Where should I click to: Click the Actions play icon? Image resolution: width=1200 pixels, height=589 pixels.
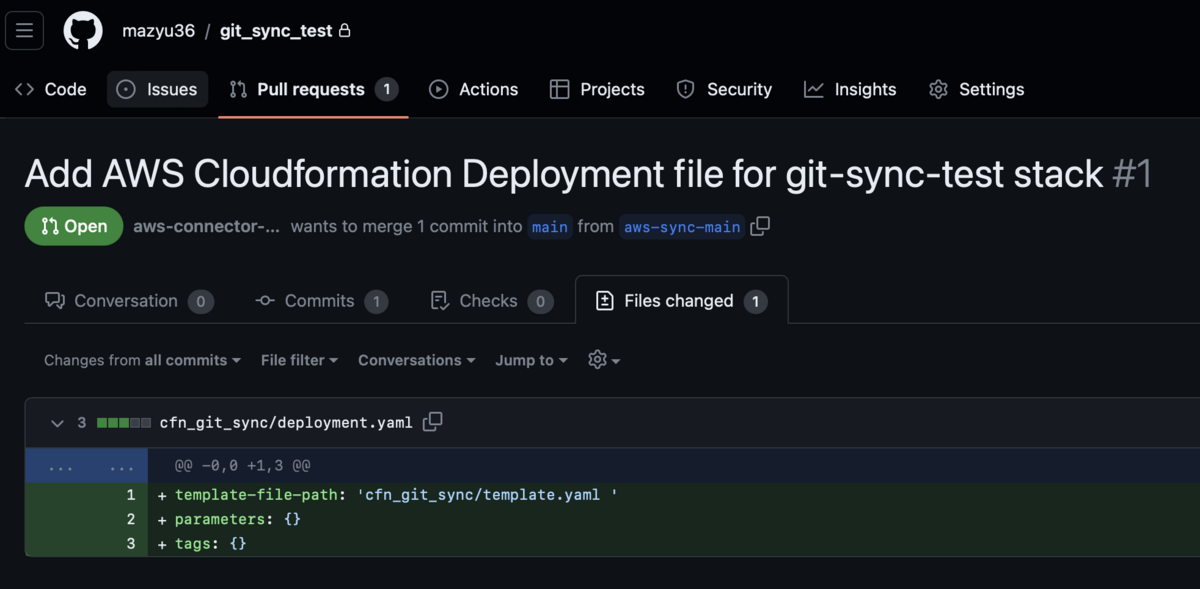[438, 89]
